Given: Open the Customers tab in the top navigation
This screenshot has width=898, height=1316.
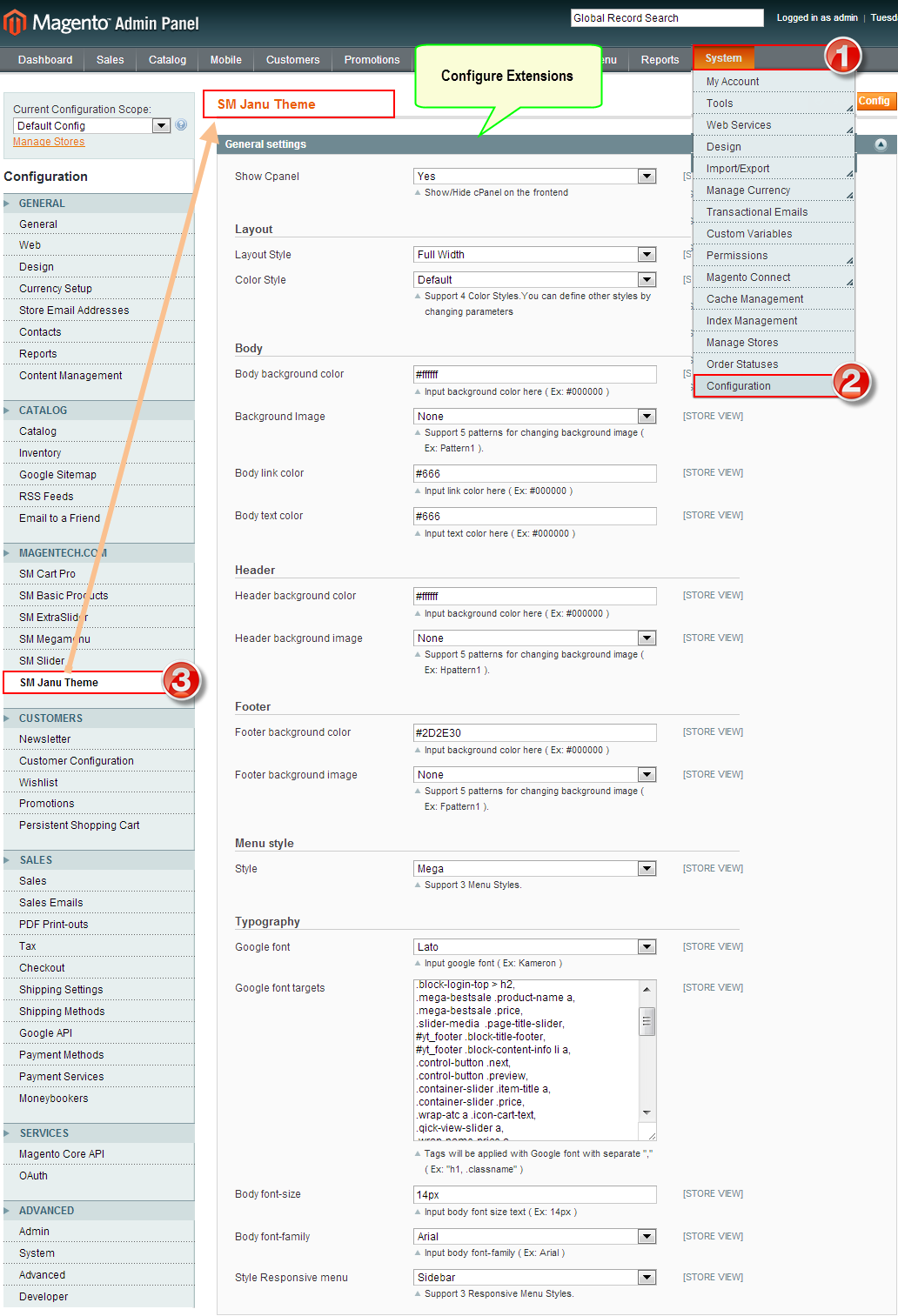Looking at the screenshot, I should coord(293,60).
